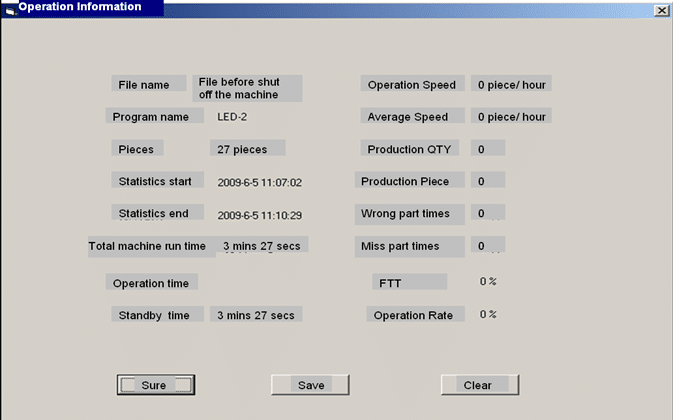Select the Wrong part times value 0
Viewport: 673px width, 420px height.
coord(488,212)
